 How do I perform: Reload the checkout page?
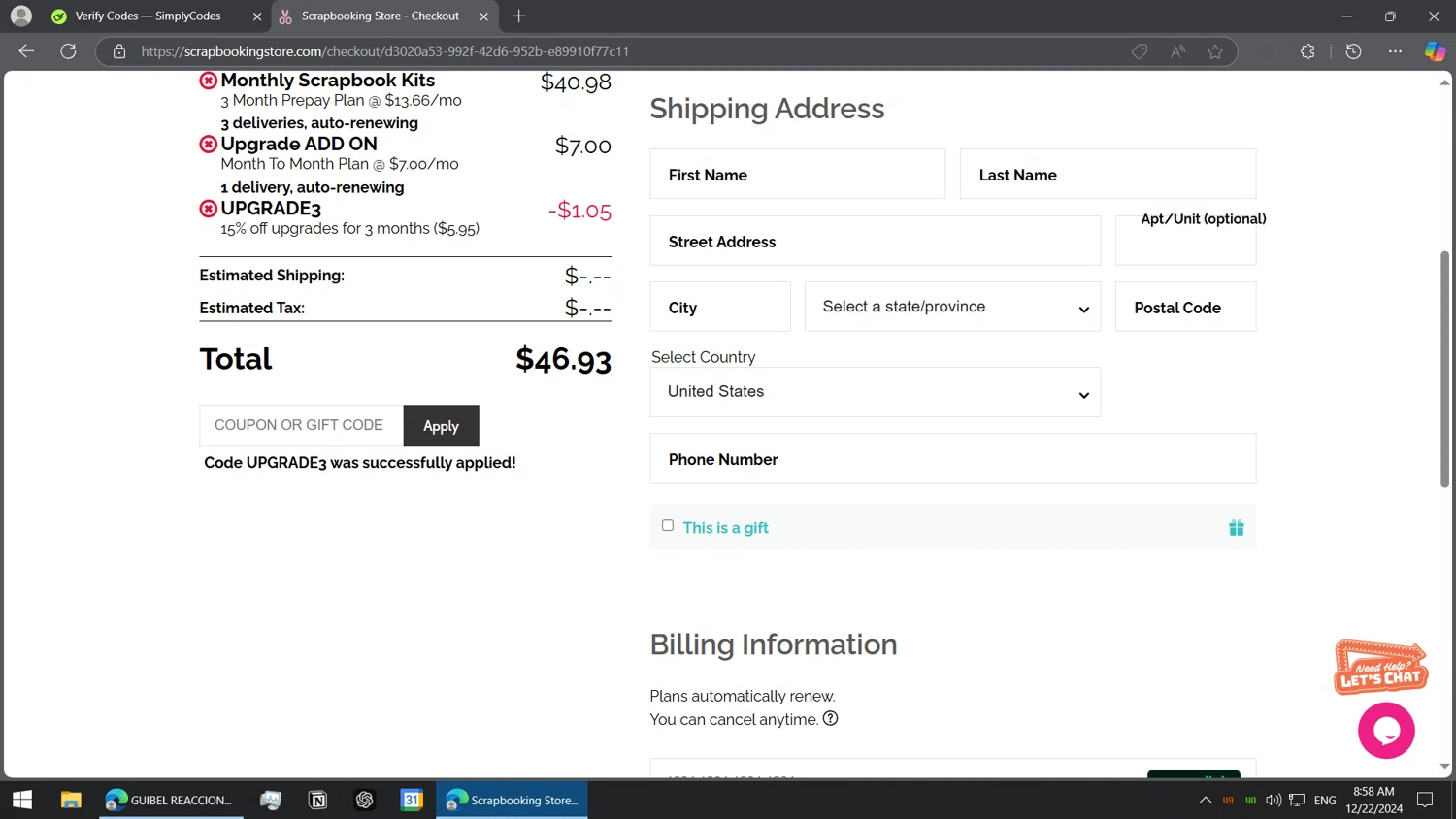[x=68, y=51]
